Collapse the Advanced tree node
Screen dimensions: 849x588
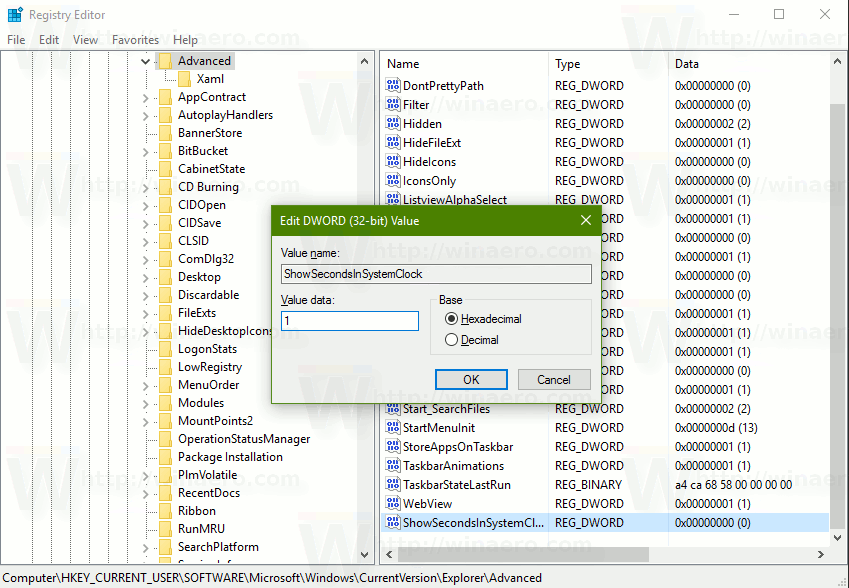coord(146,62)
